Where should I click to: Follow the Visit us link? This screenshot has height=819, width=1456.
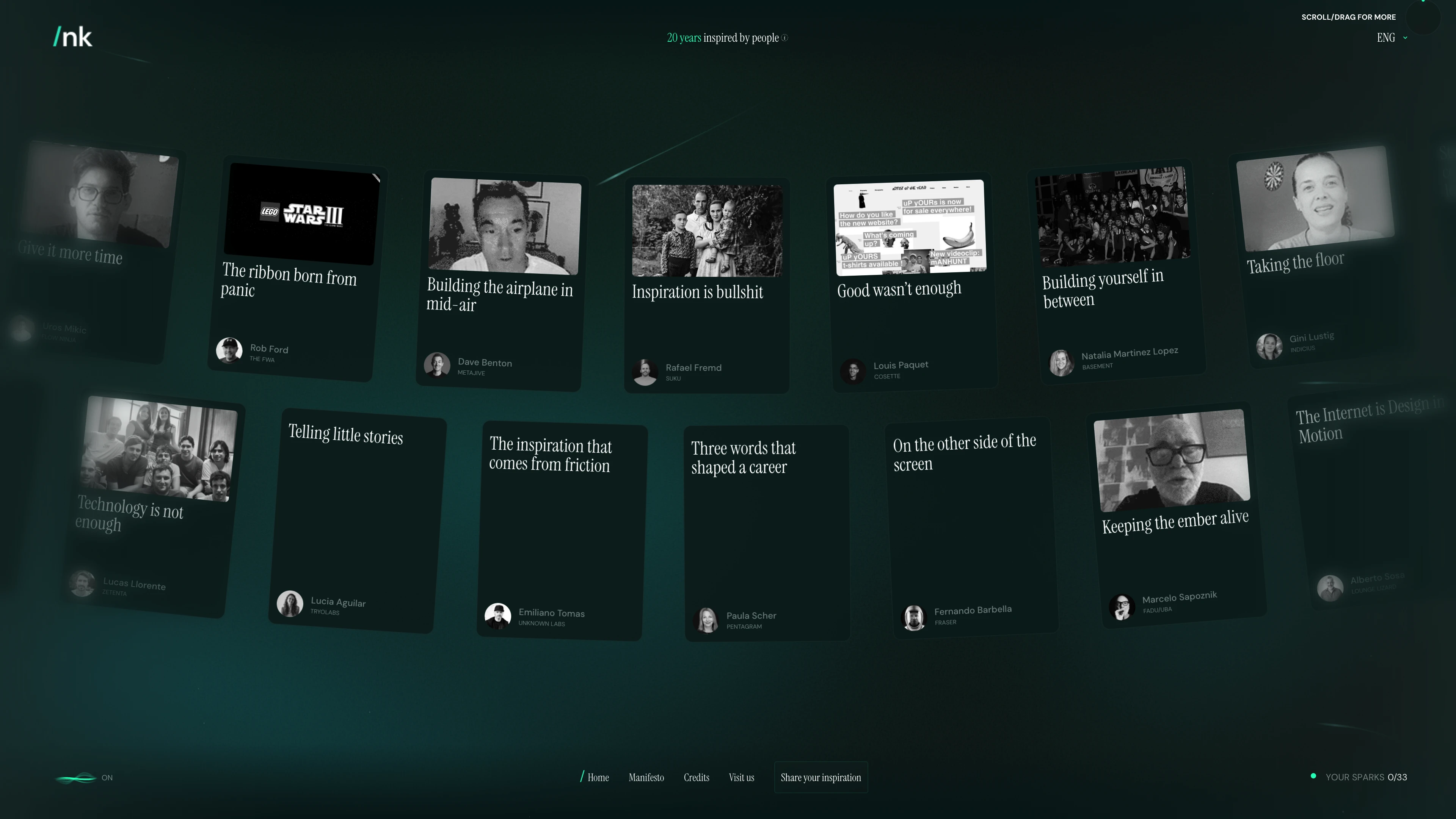(741, 777)
